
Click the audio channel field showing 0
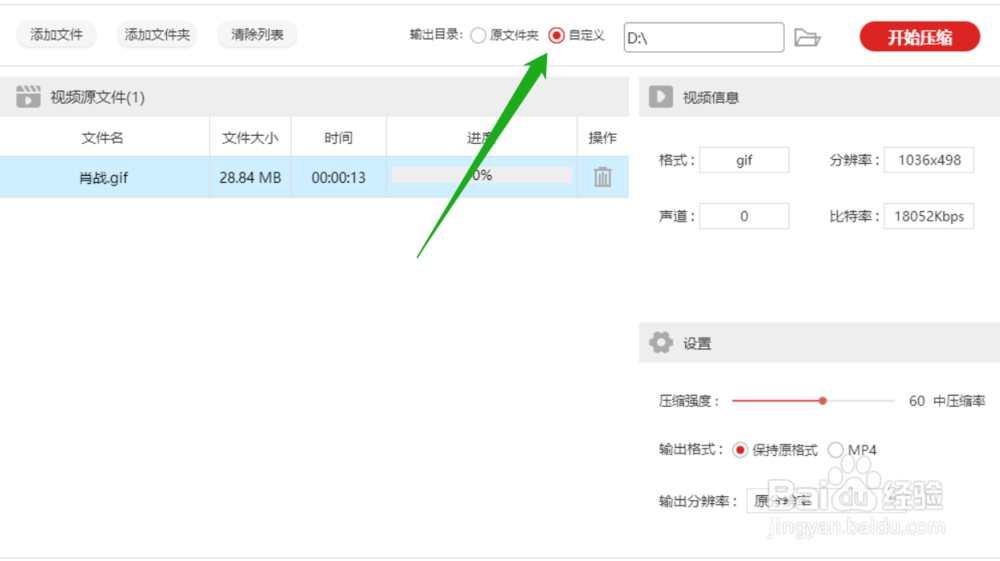click(x=744, y=216)
